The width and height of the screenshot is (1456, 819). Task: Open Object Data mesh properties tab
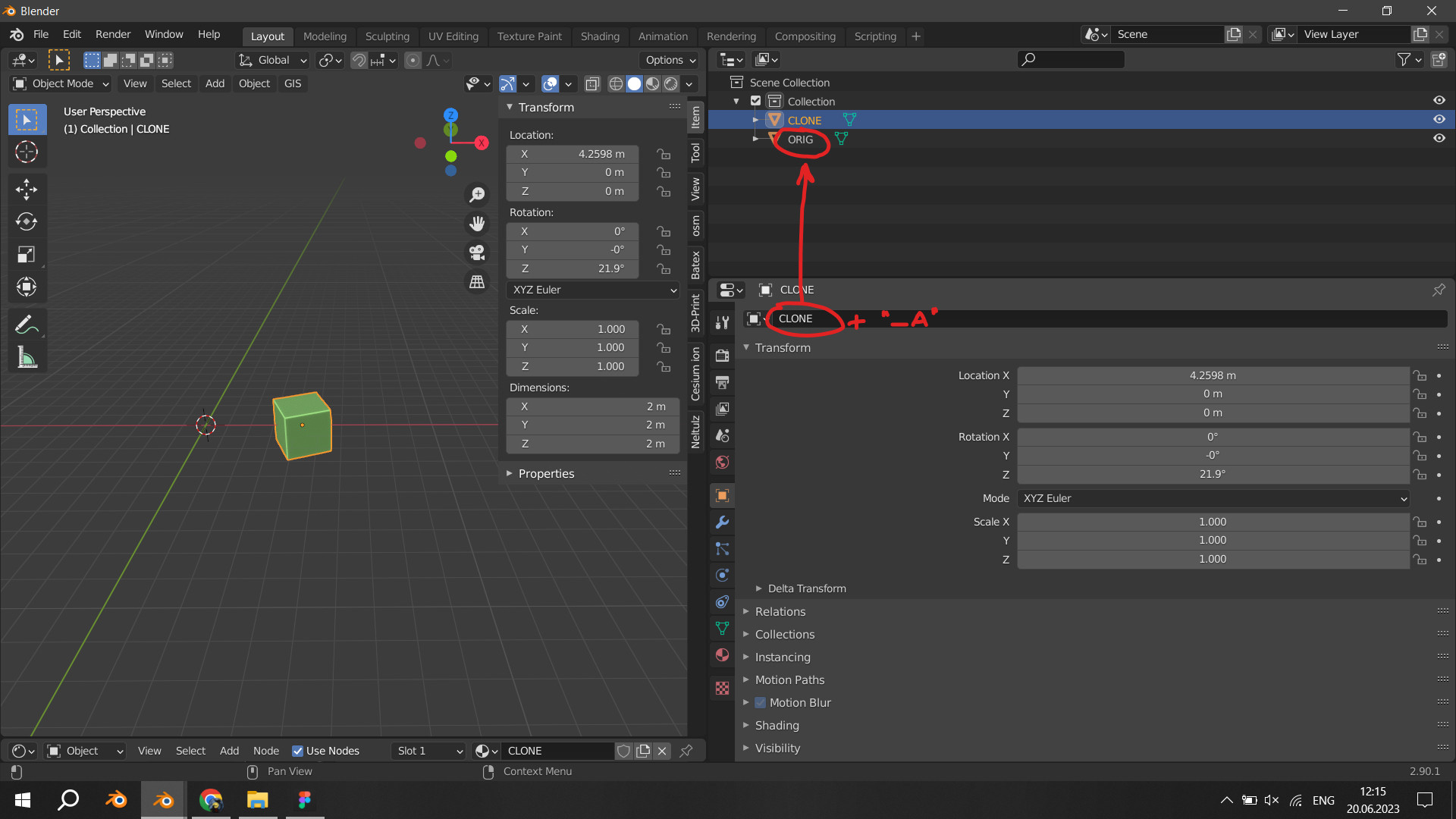pyautogui.click(x=723, y=628)
